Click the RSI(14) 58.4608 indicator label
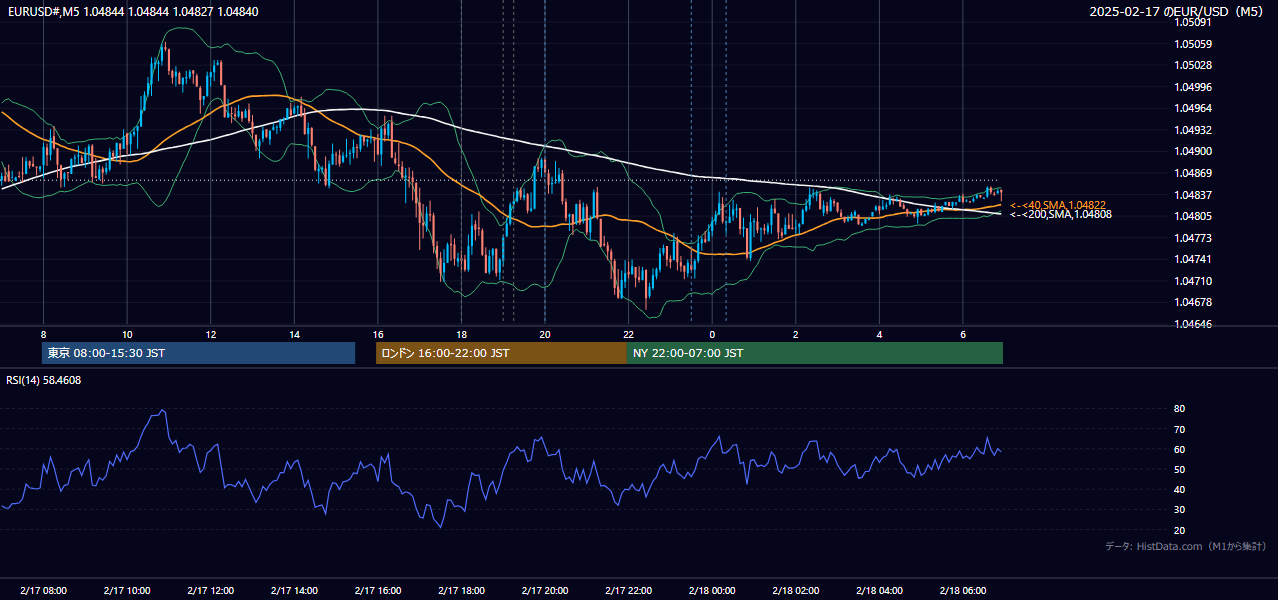Viewport: 1278px width, 600px height. pos(44,380)
